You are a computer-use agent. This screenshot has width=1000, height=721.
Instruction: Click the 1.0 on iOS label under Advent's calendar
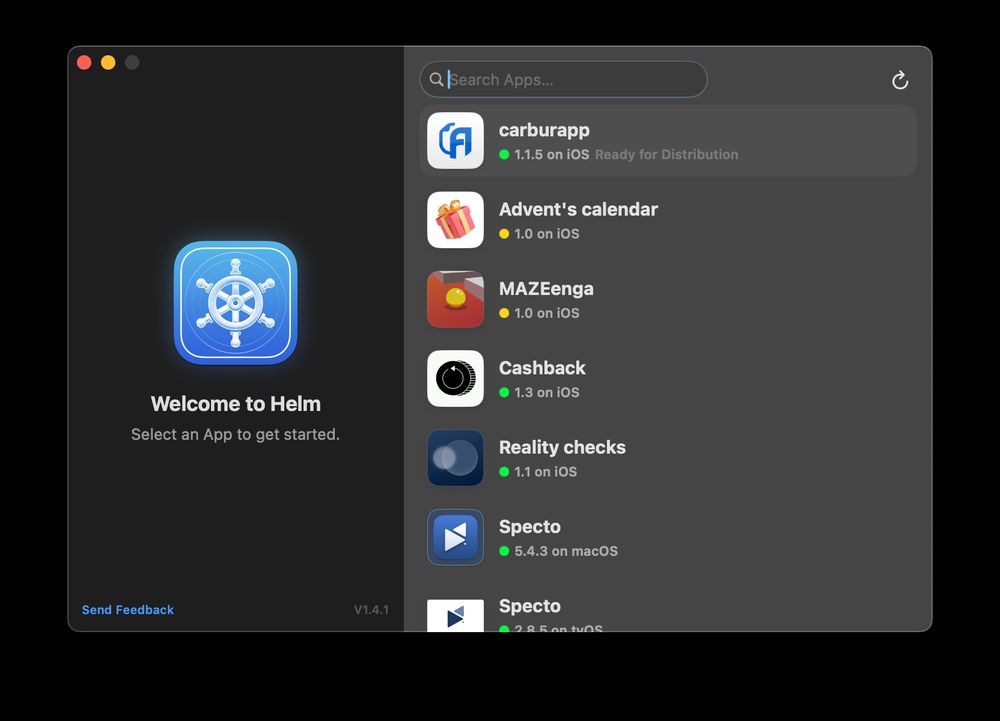(547, 234)
